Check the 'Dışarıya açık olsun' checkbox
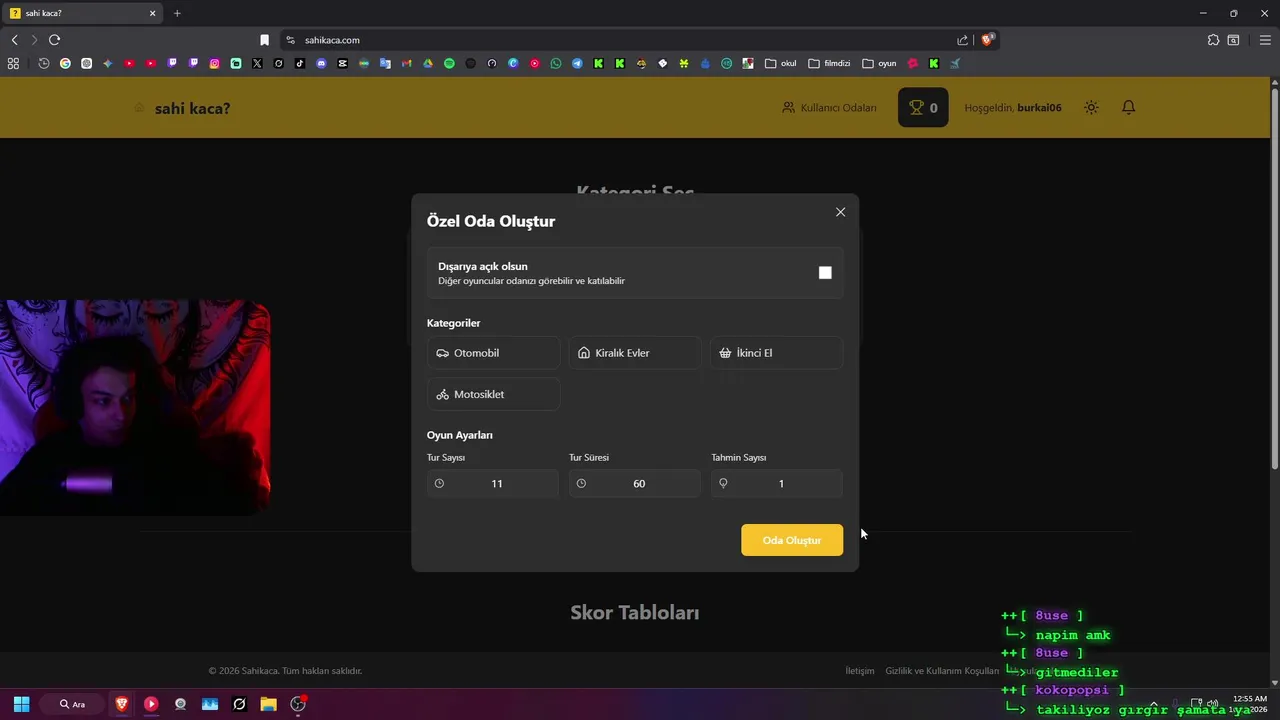1280x720 pixels. click(825, 273)
